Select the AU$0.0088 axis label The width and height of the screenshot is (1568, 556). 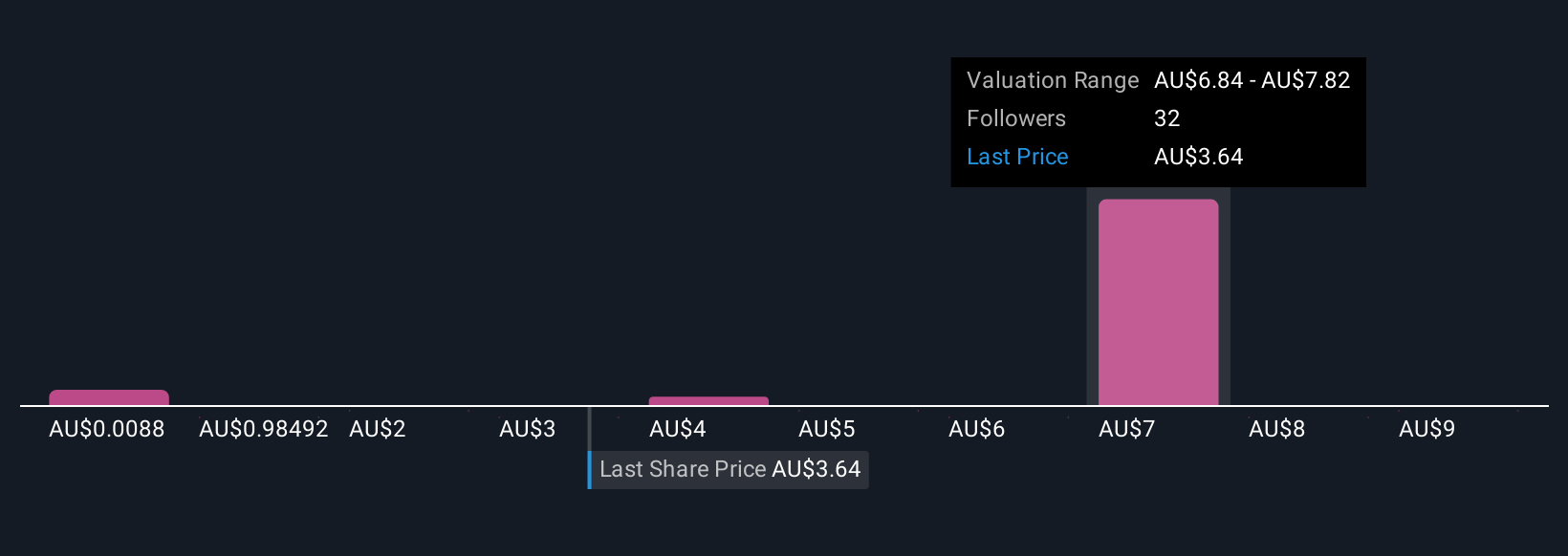coord(107,429)
